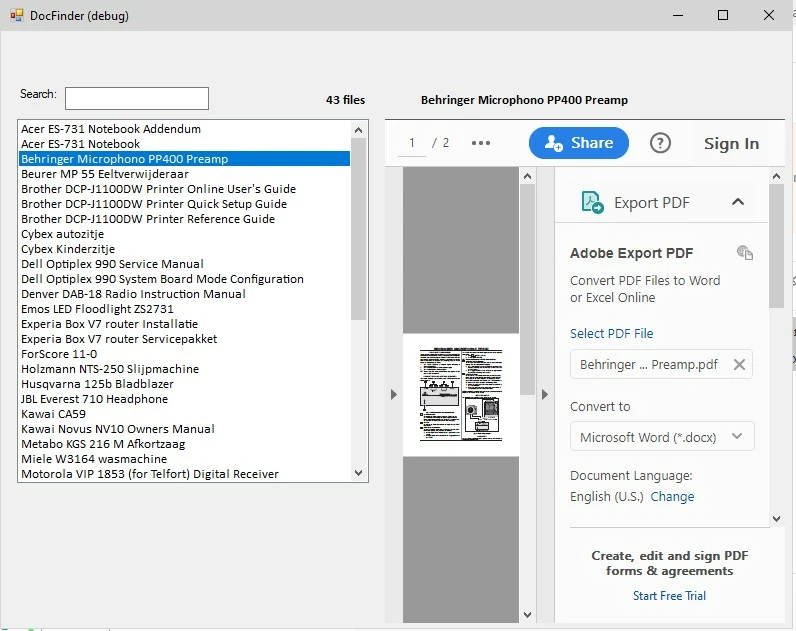Select Dell Optiplex 990 System Board Mode Configuration
The height and width of the screenshot is (631, 796).
click(x=184, y=279)
